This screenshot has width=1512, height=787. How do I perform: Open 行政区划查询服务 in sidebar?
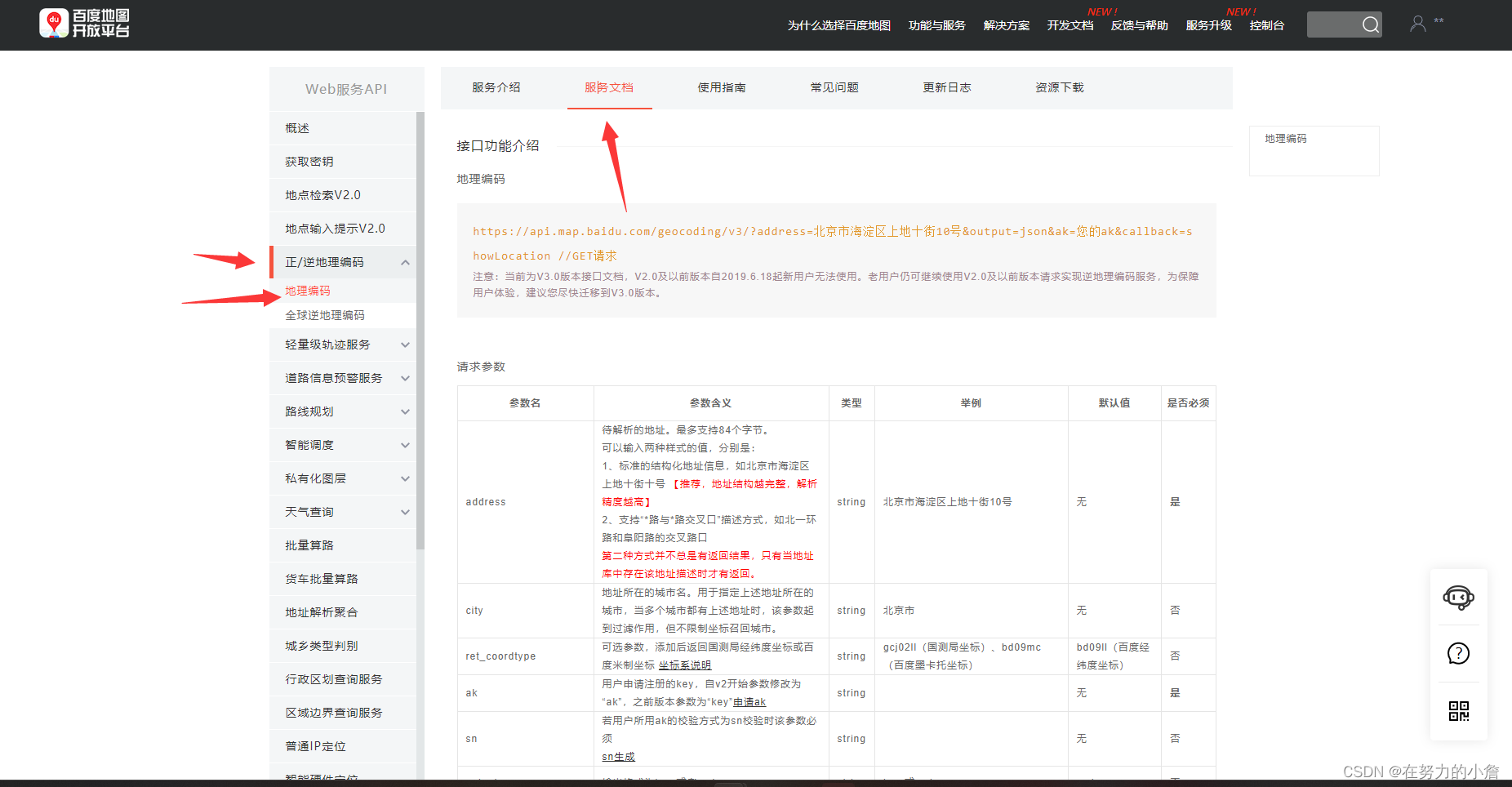(343, 679)
